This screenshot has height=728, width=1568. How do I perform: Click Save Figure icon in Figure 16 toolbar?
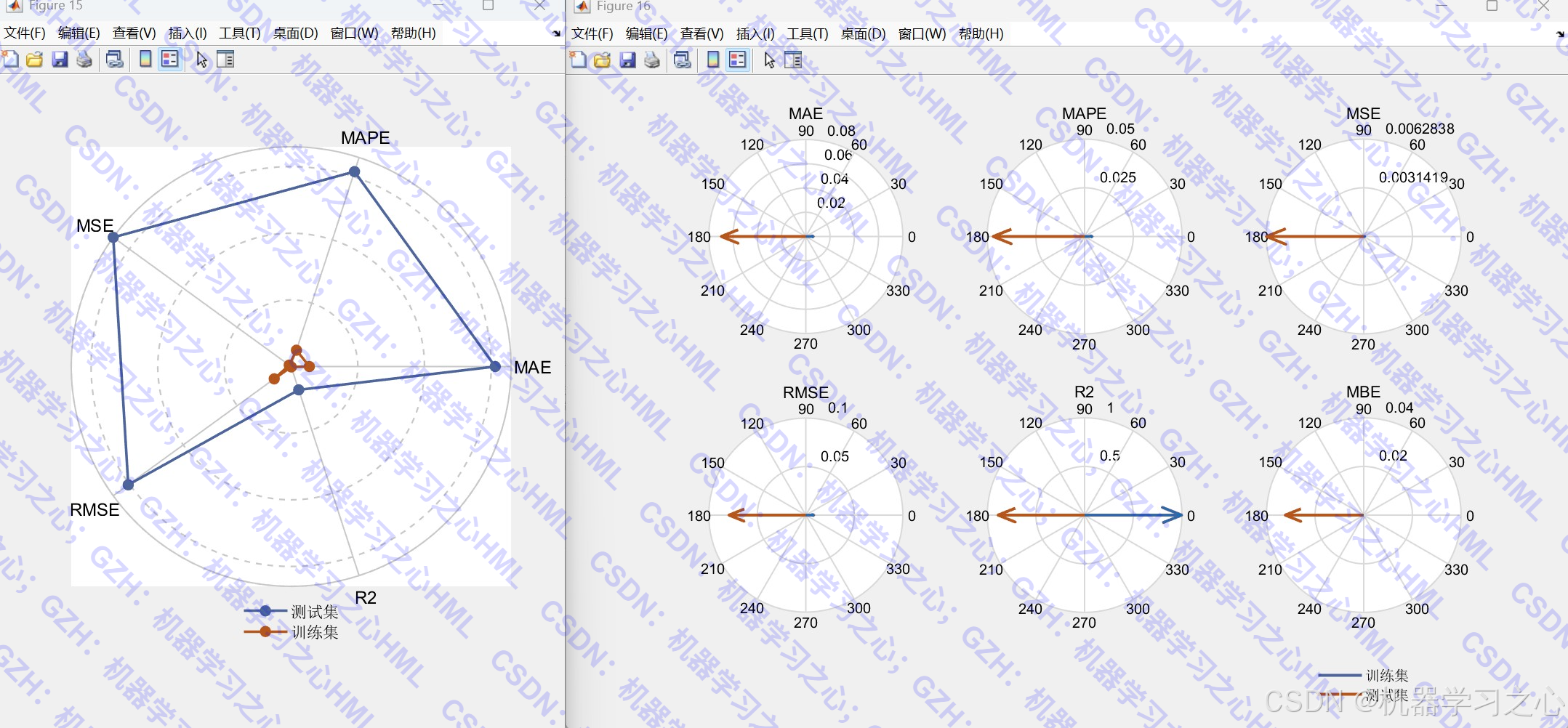tap(627, 60)
